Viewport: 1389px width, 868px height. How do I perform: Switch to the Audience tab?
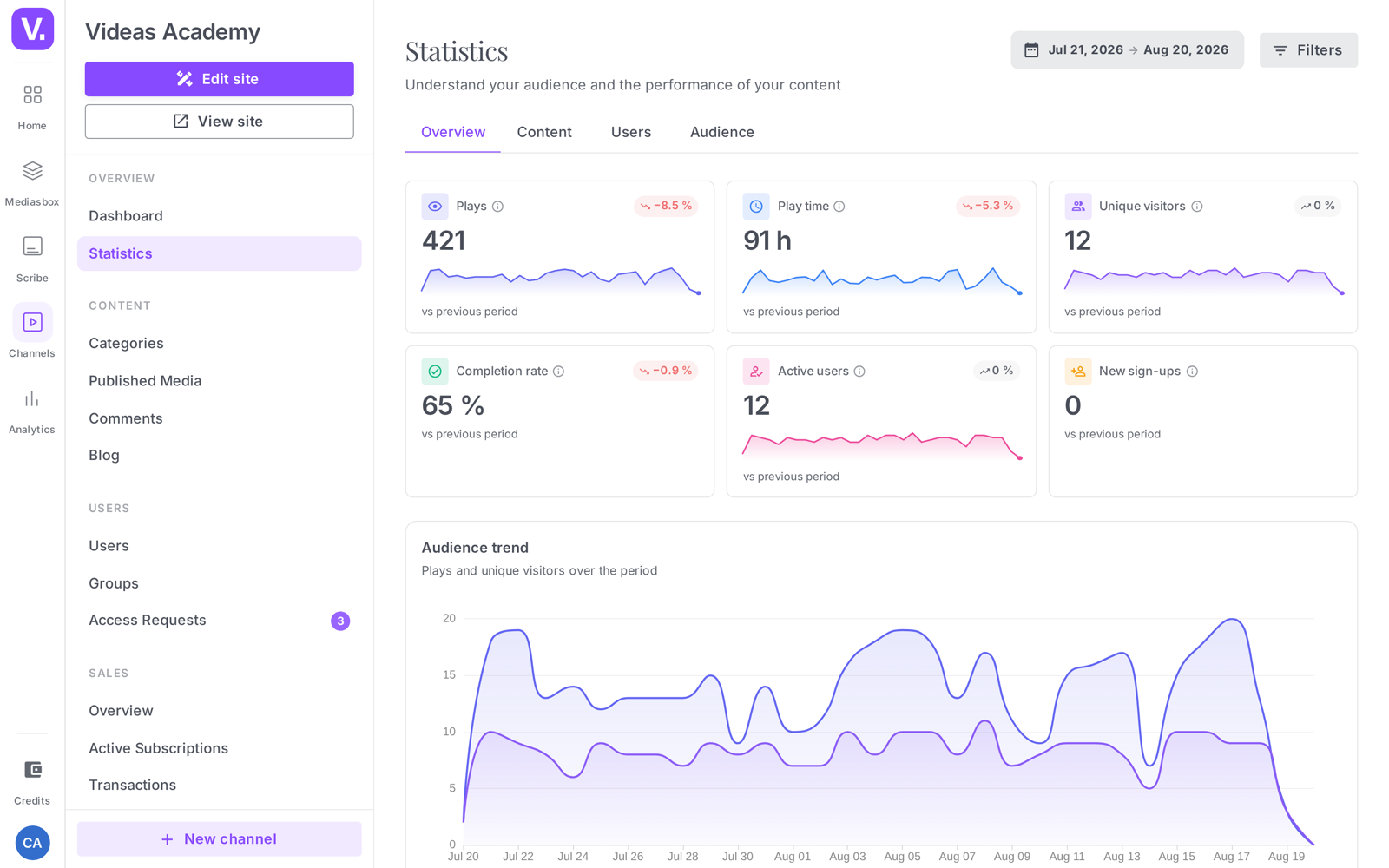[x=722, y=132]
